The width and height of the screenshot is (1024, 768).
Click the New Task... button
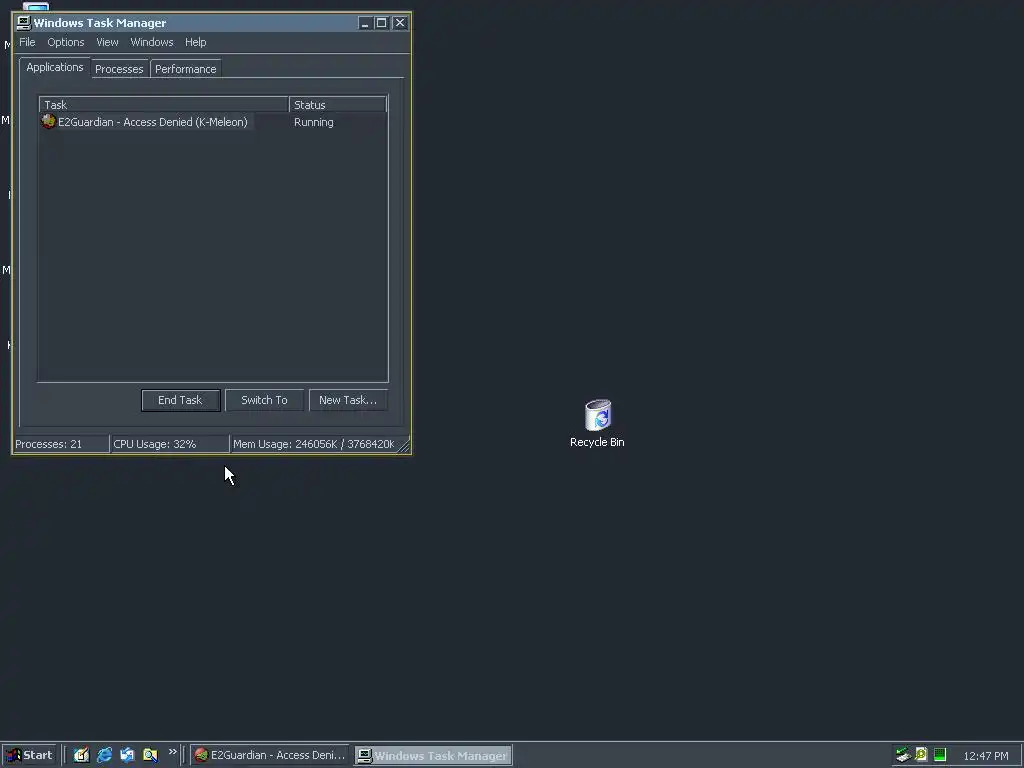coord(347,400)
